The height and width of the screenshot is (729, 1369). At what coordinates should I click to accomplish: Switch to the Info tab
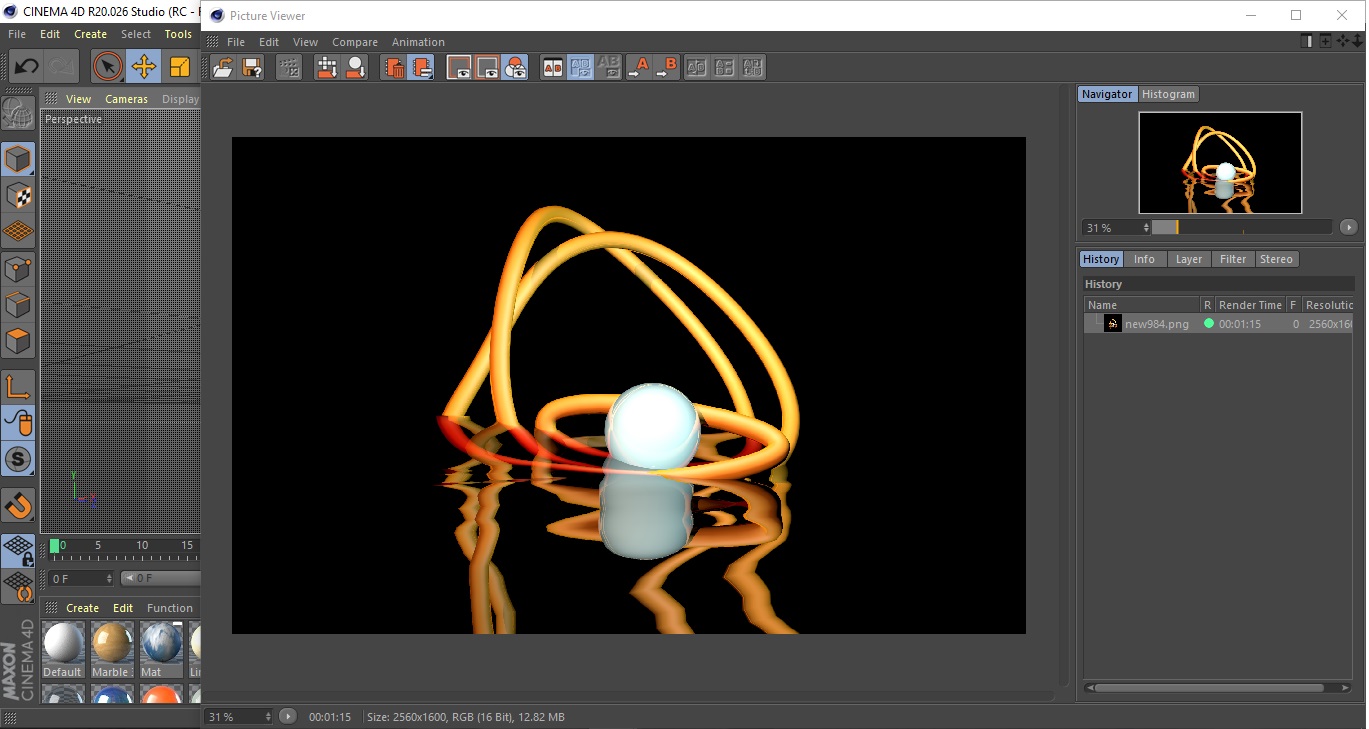1144,259
